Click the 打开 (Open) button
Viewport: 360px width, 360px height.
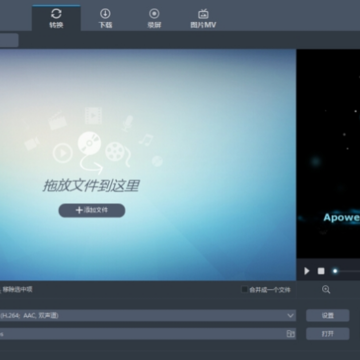coord(328,334)
